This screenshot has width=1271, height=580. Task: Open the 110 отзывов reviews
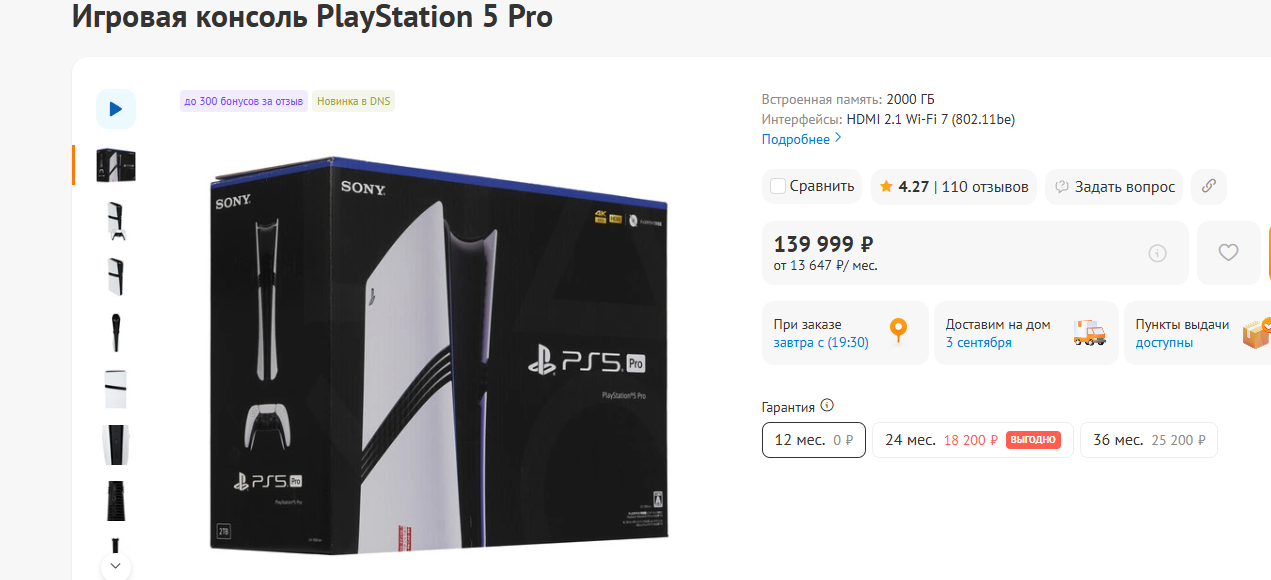985,186
